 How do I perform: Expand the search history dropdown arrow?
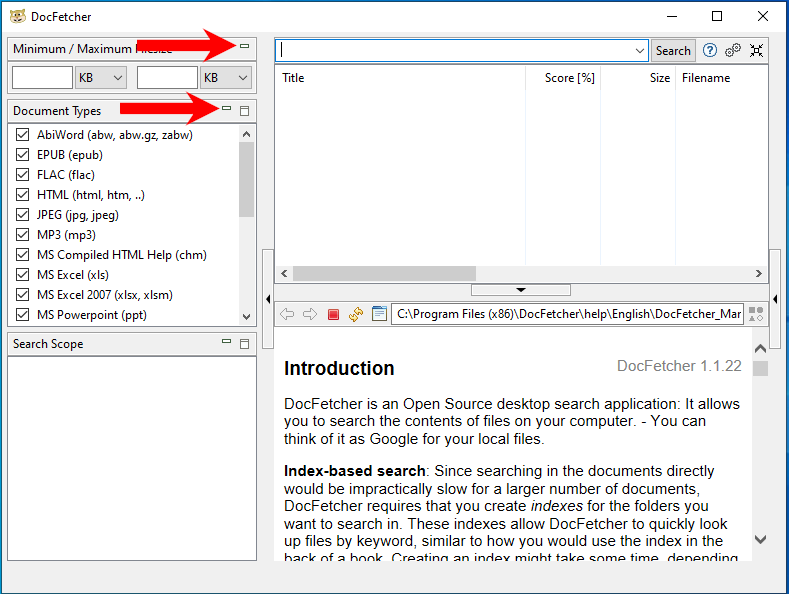pos(640,51)
